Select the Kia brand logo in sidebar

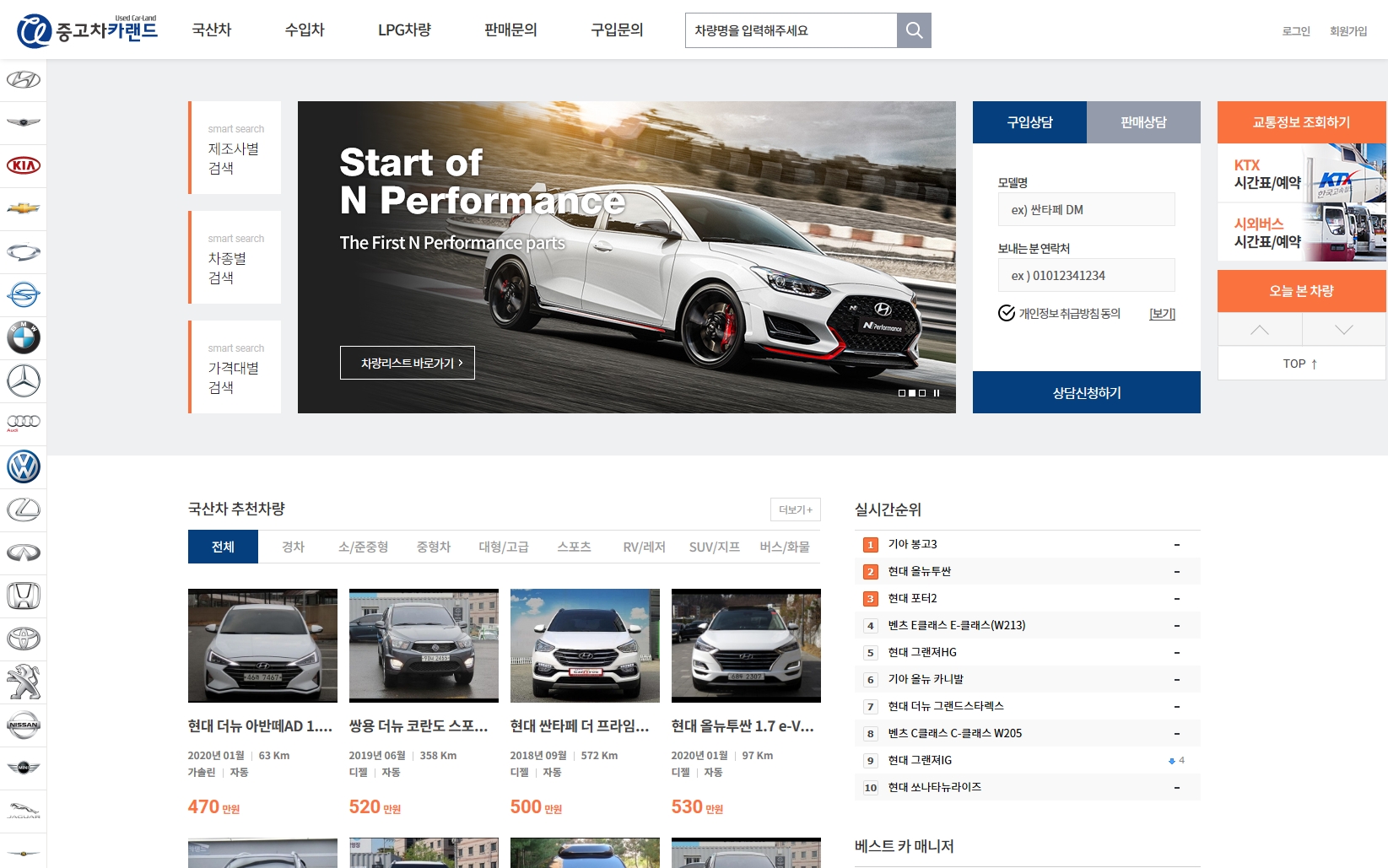point(24,165)
